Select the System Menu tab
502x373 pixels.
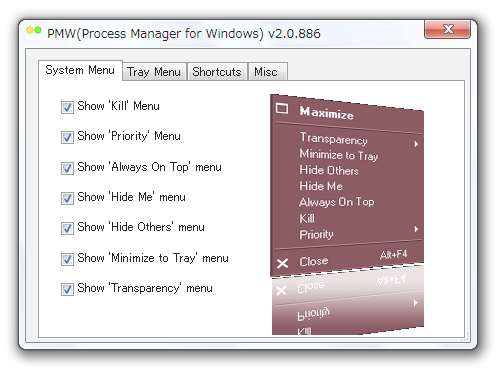tap(80, 70)
